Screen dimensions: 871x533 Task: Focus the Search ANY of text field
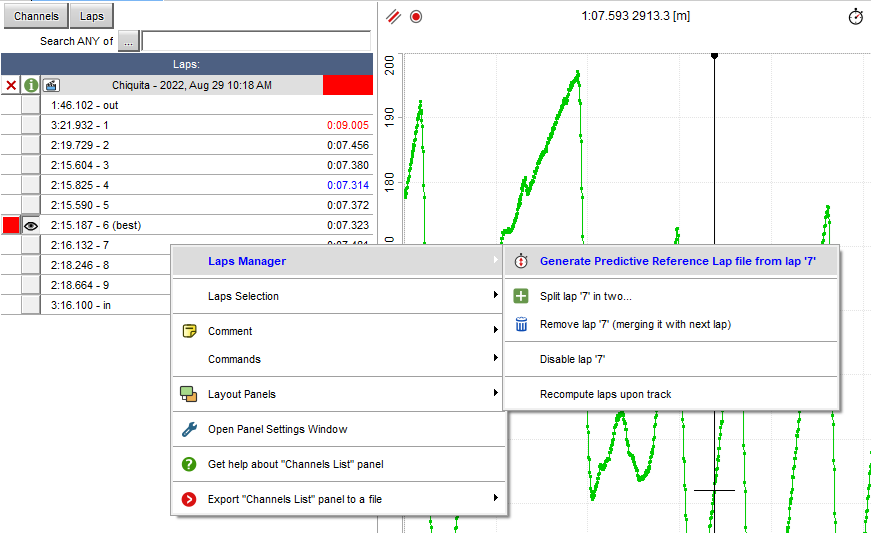point(256,41)
